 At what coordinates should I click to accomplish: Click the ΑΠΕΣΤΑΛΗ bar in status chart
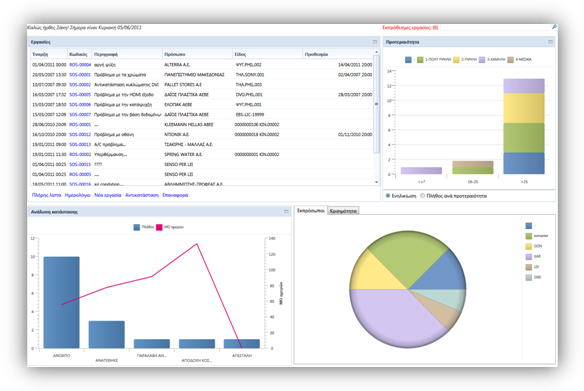pyautogui.click(x=242, y=344)
